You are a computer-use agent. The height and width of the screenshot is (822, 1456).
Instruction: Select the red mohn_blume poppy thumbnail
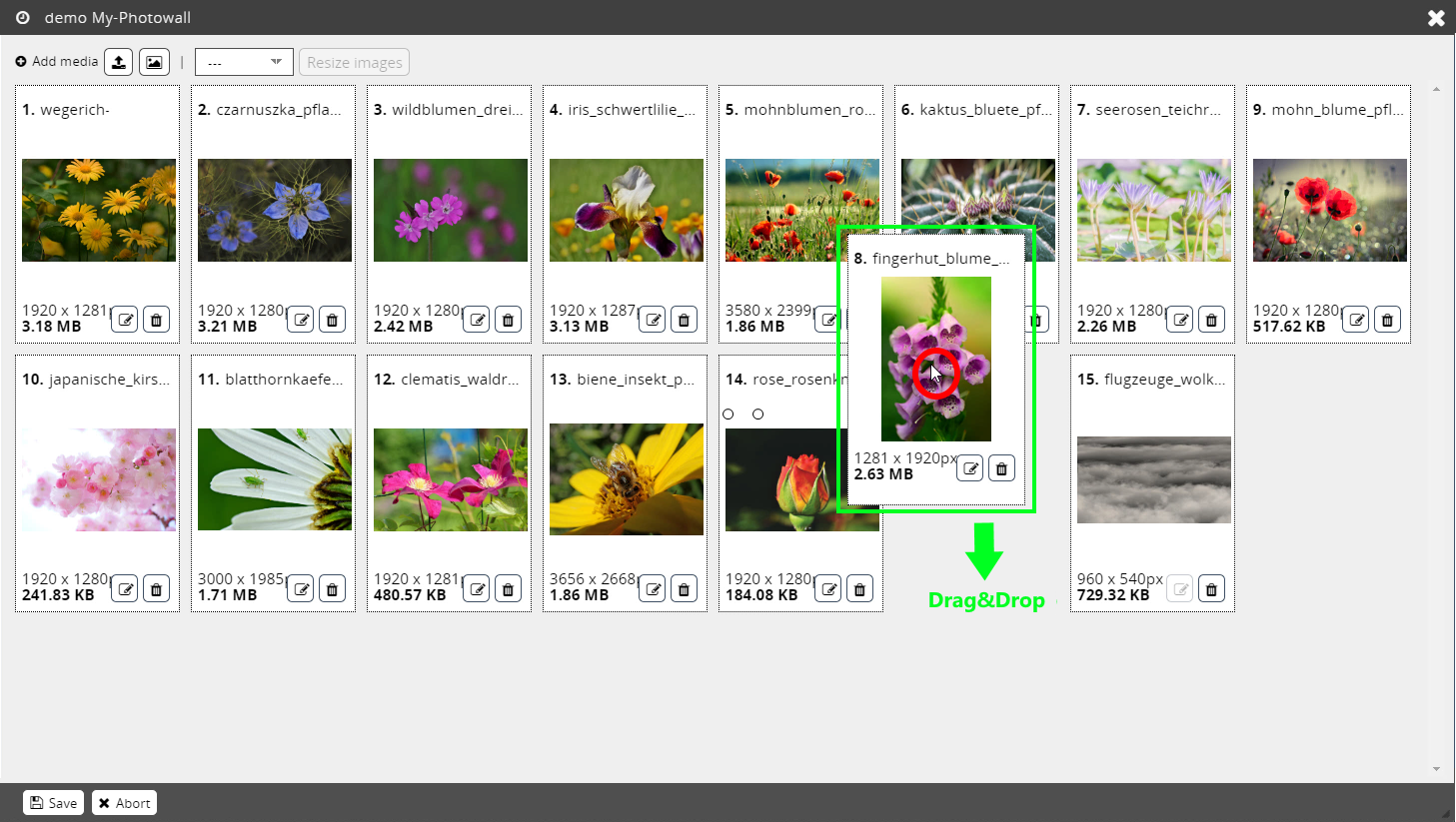point(1330,210)
